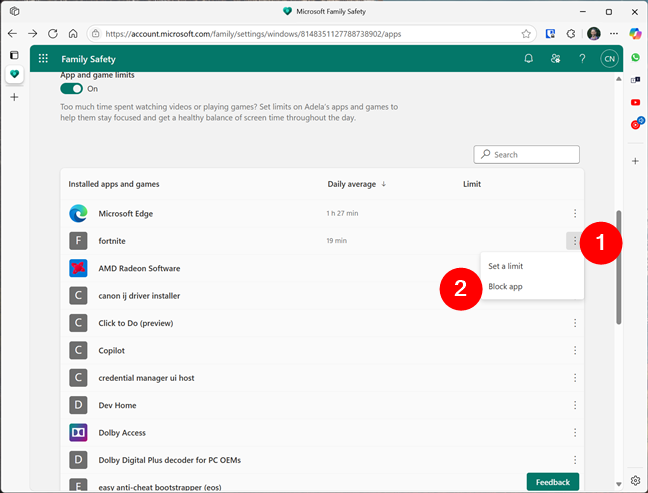This screenshot has width=648, height=493.
Task: Click the Dolby Access app icon
Action: 78,433
